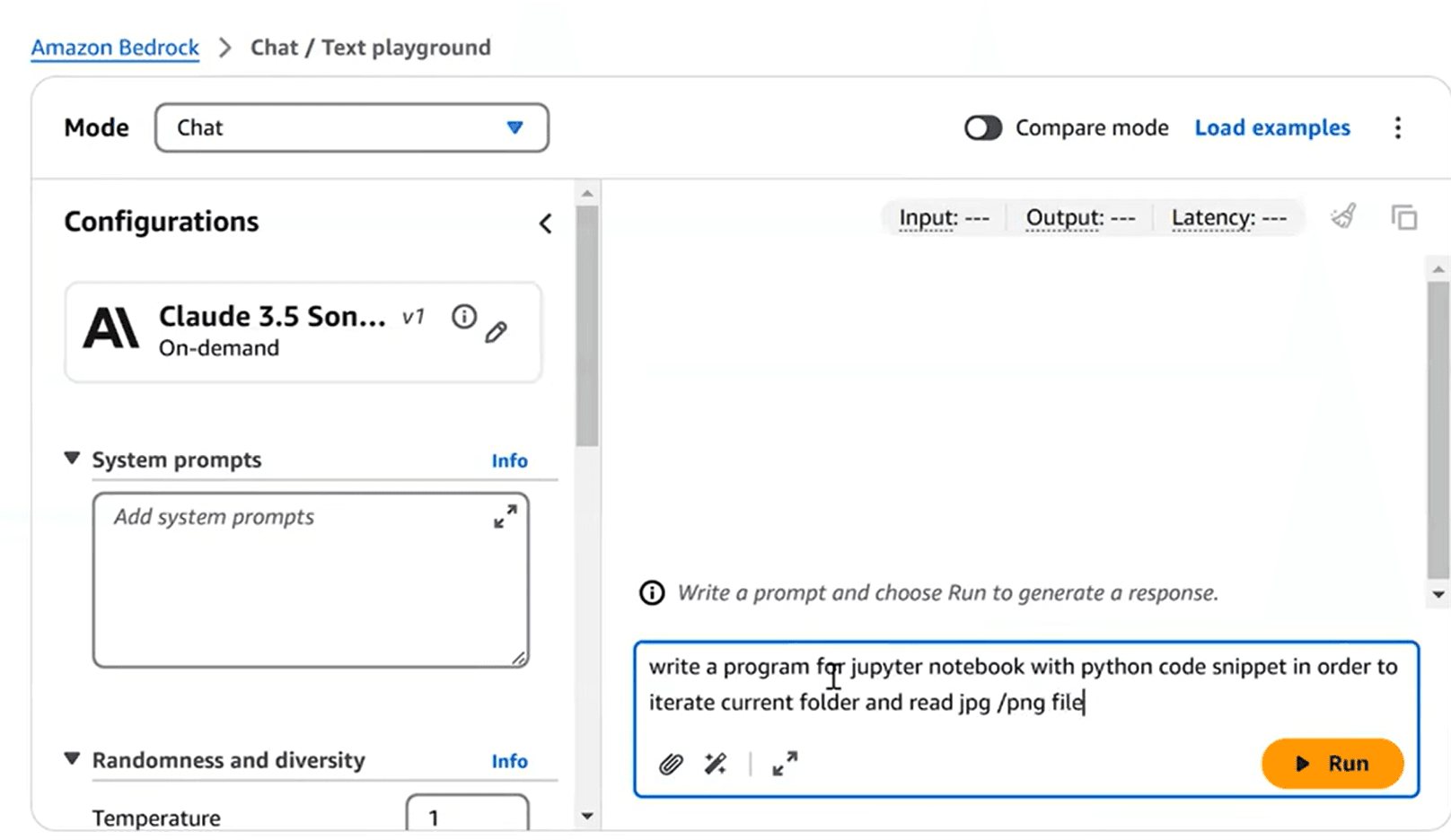Open the Mode dropdown set to Chat
The image size is (1451, 840).
pos(352,127)
